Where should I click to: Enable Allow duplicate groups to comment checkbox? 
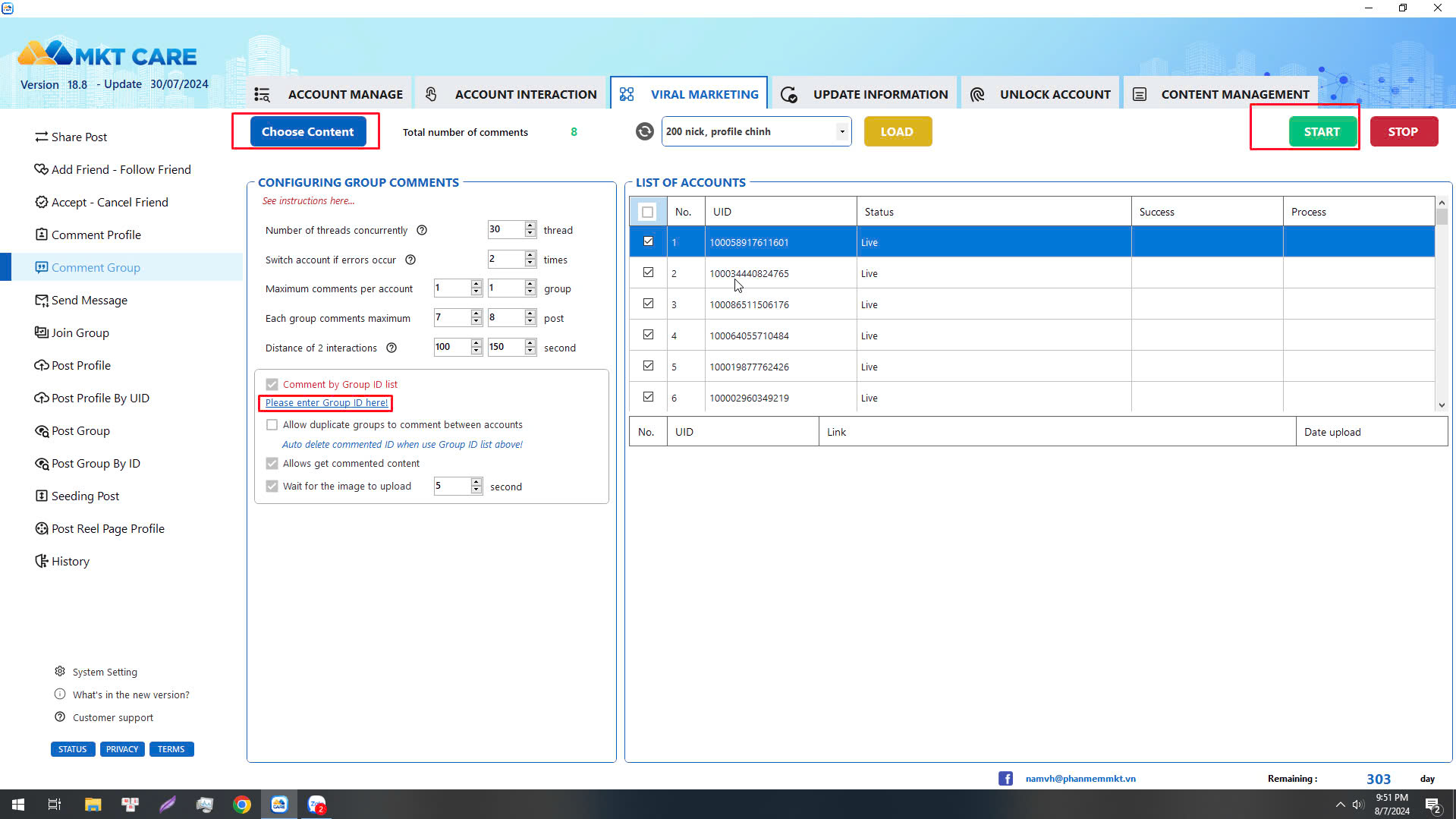tap(272, 424)
